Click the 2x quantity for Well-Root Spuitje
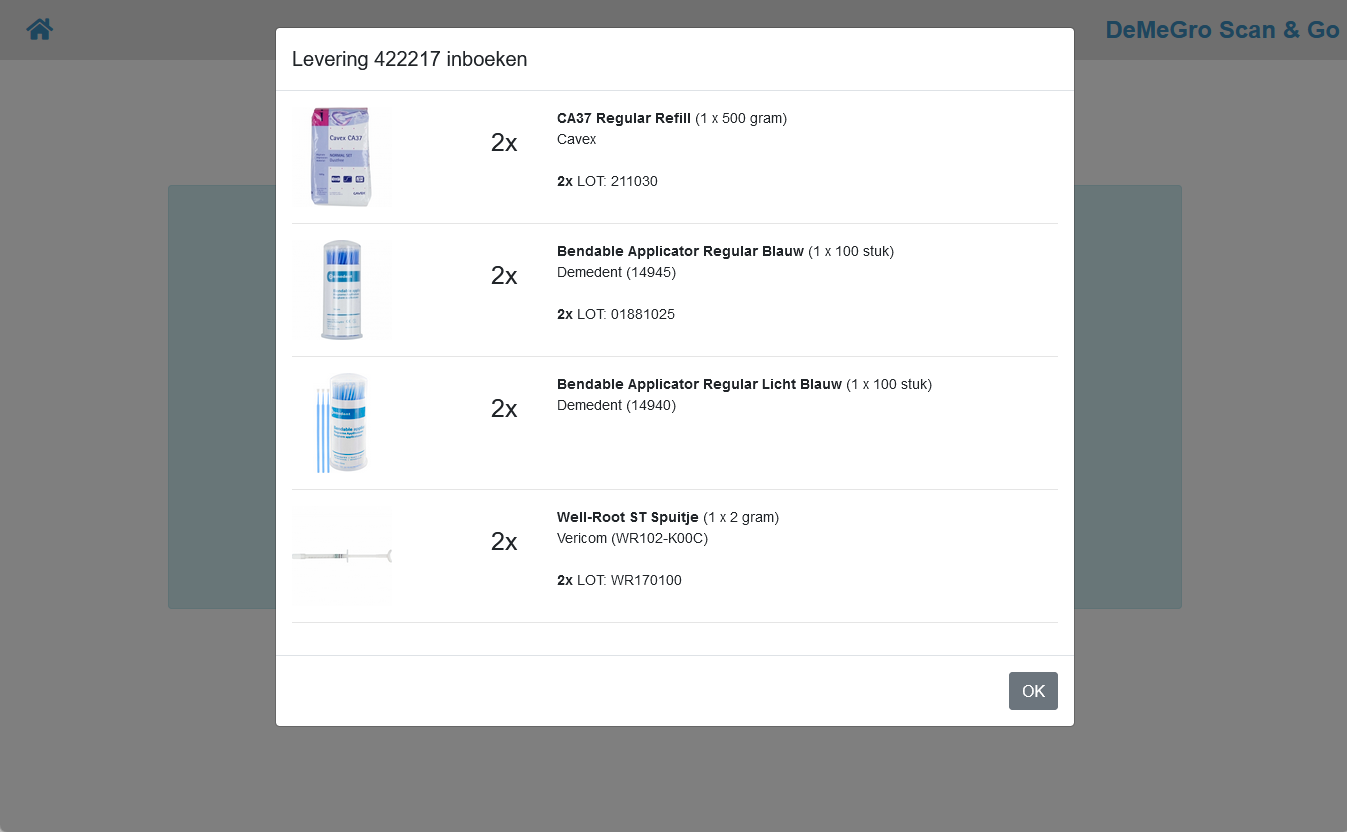This screenshot has height=832, width=1347. (504, 541)
